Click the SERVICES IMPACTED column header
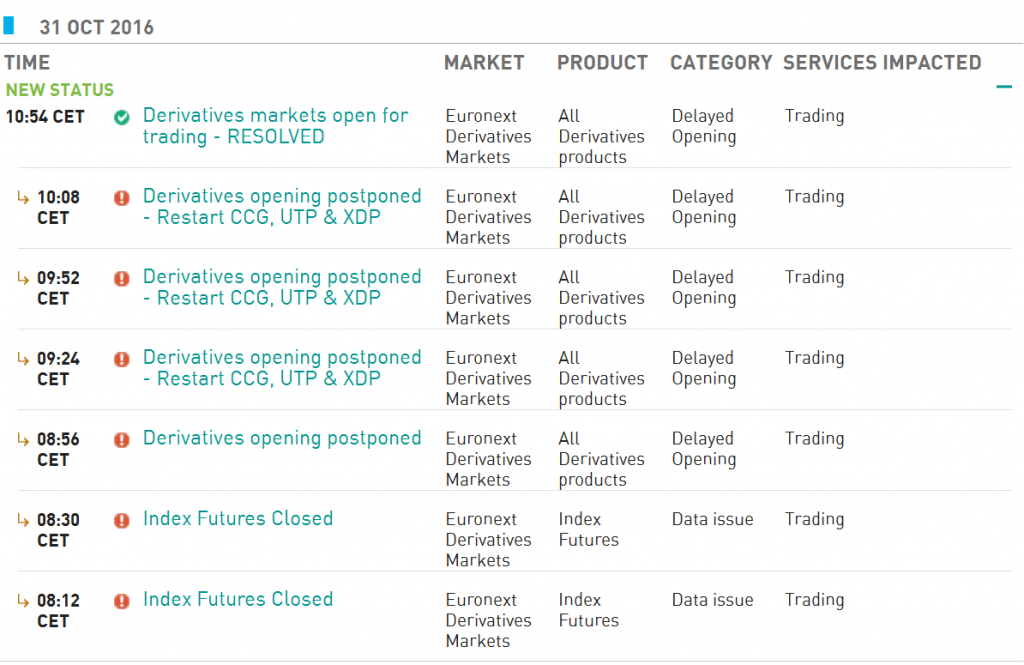The width and height of the screenshot is (1024, 665). [x=882, y=62]
